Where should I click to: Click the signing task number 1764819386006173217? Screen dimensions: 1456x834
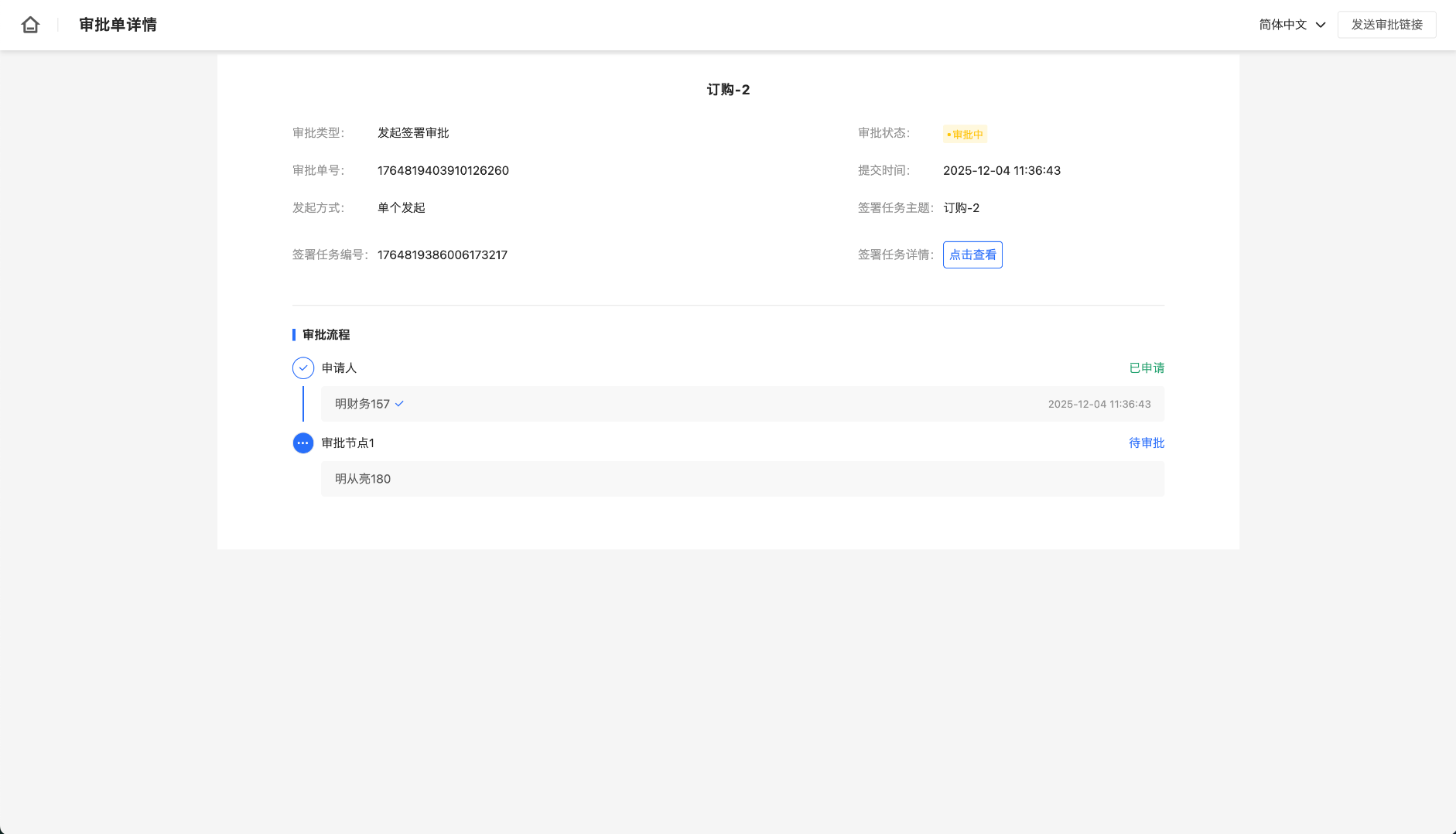click(x=442, y=255)
